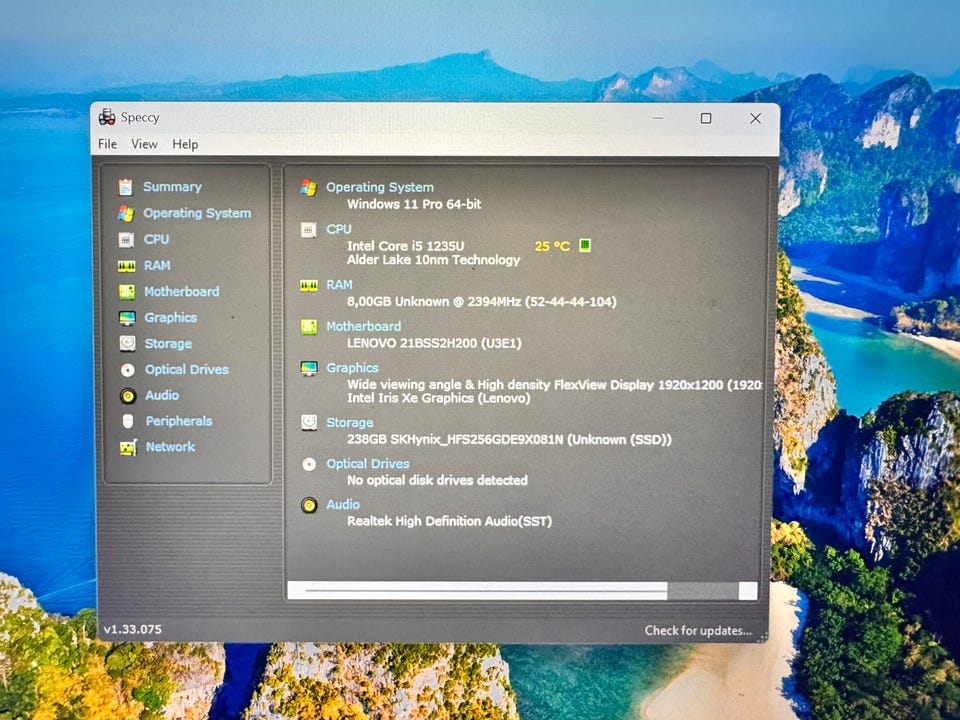Click the Network card icon in sidebar
Screen dimensions: 960x720
click(x=128, y=448)
